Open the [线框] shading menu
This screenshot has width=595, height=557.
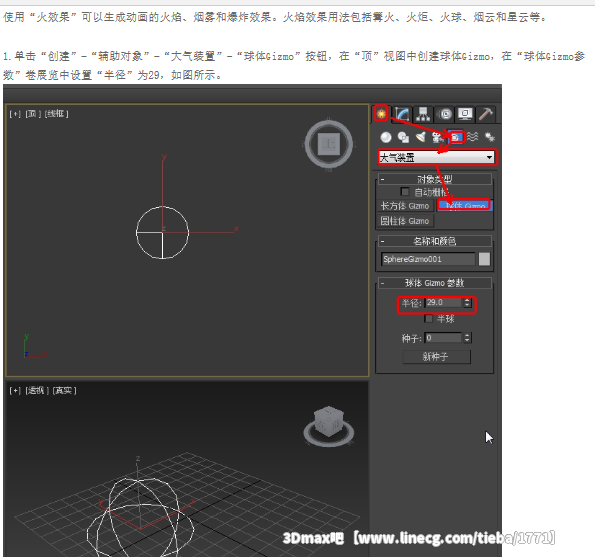(x=56, y=113)
